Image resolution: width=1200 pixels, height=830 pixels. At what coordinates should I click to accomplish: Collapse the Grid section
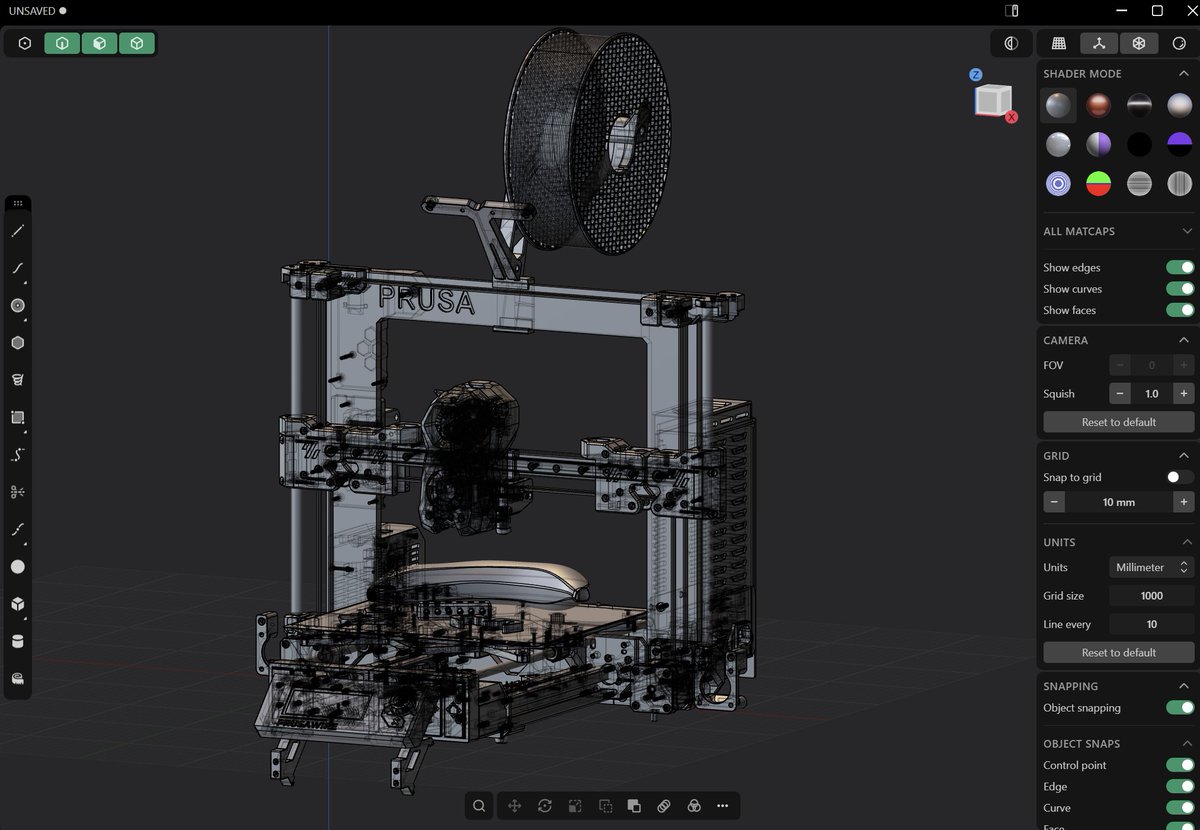pos(1186,456)
